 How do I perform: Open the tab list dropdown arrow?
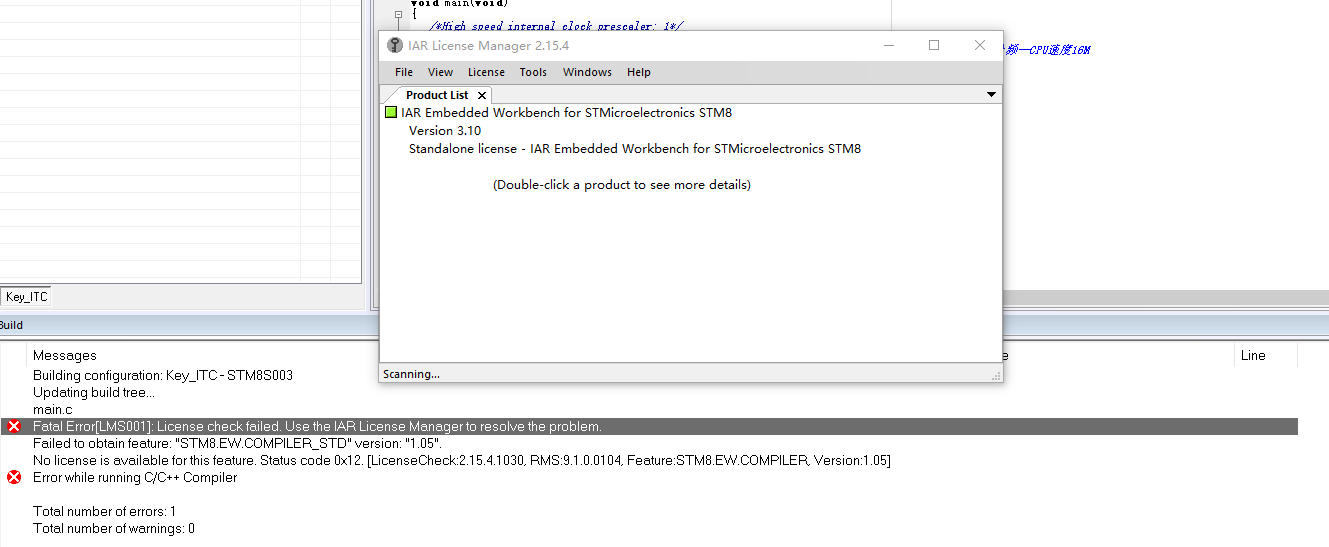click(991, 94)
